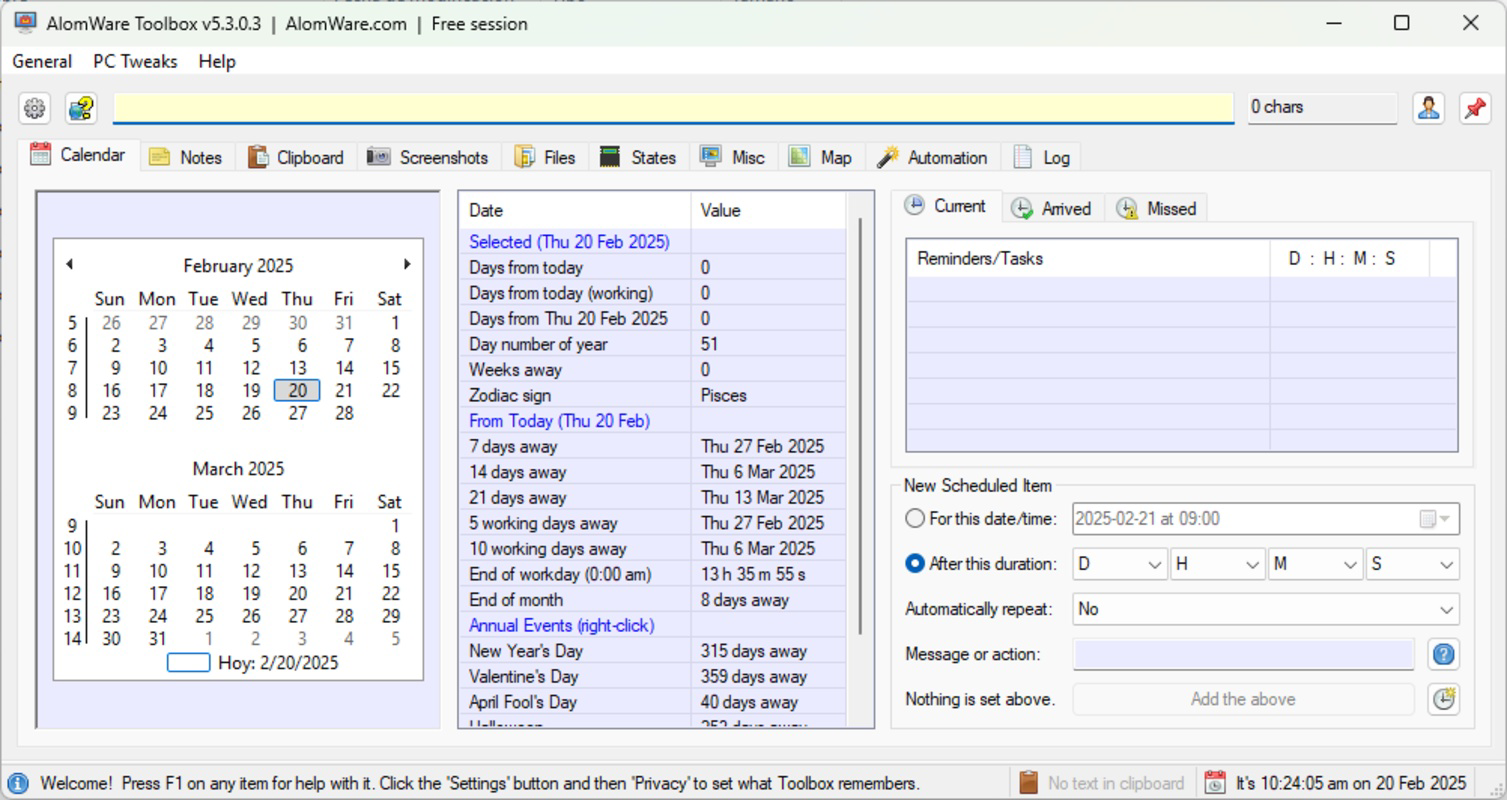Click the new scheduled item clock icon
This screenshot has width=1507, height=800.
click(x=1442, y=699)
